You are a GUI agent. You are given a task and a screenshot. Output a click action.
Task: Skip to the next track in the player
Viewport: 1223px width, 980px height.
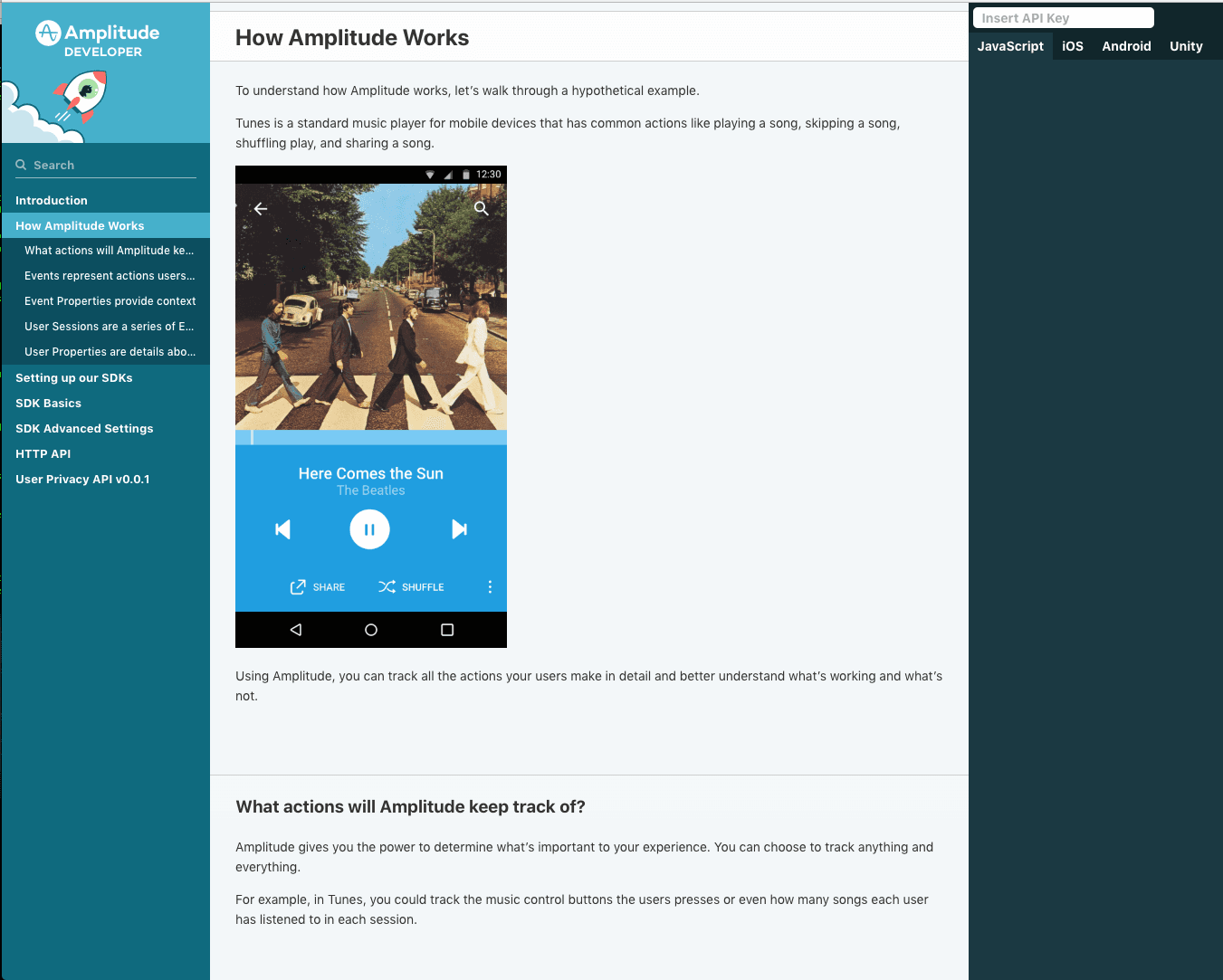[x=459, y=529]
